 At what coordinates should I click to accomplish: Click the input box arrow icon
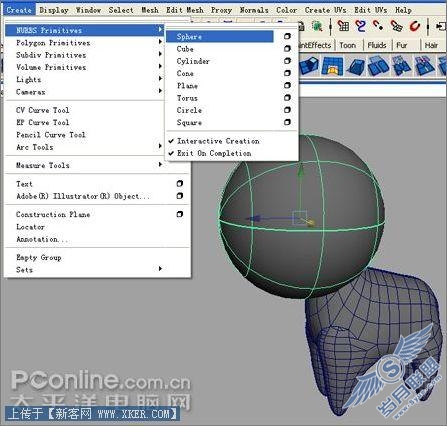(x=441, y=26)
